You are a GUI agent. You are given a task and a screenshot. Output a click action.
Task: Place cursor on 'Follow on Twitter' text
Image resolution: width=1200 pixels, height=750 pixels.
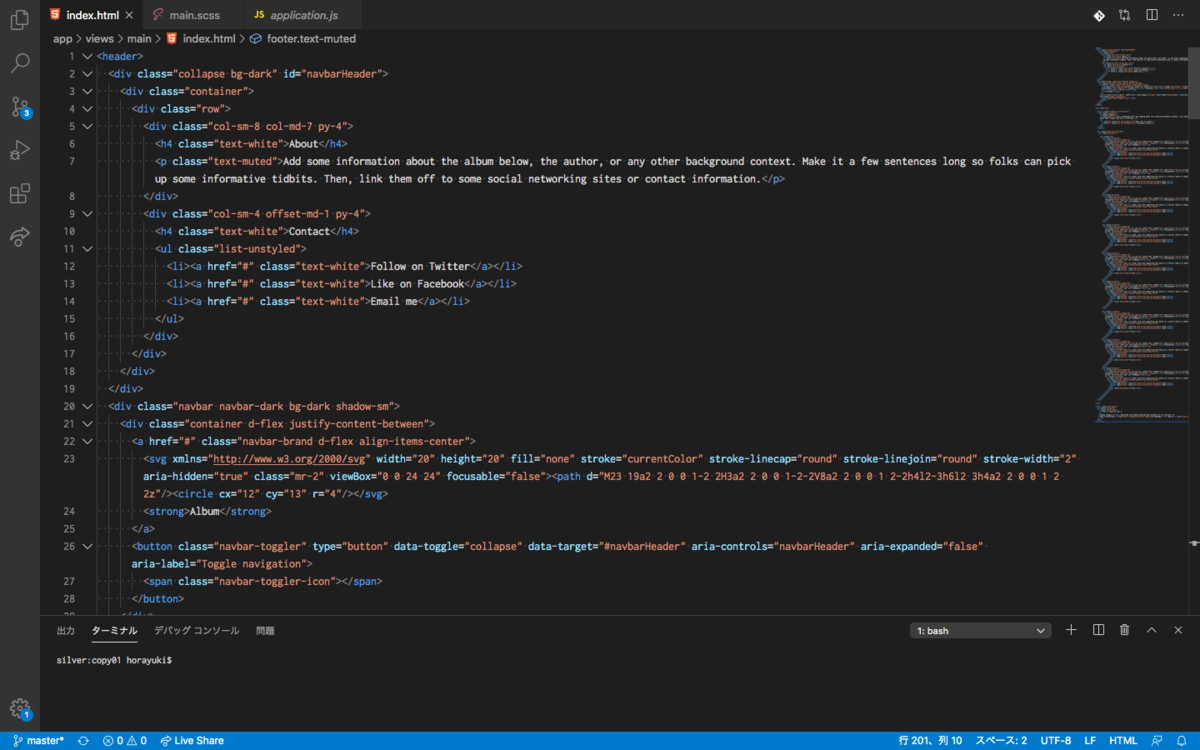pos(419,266)
